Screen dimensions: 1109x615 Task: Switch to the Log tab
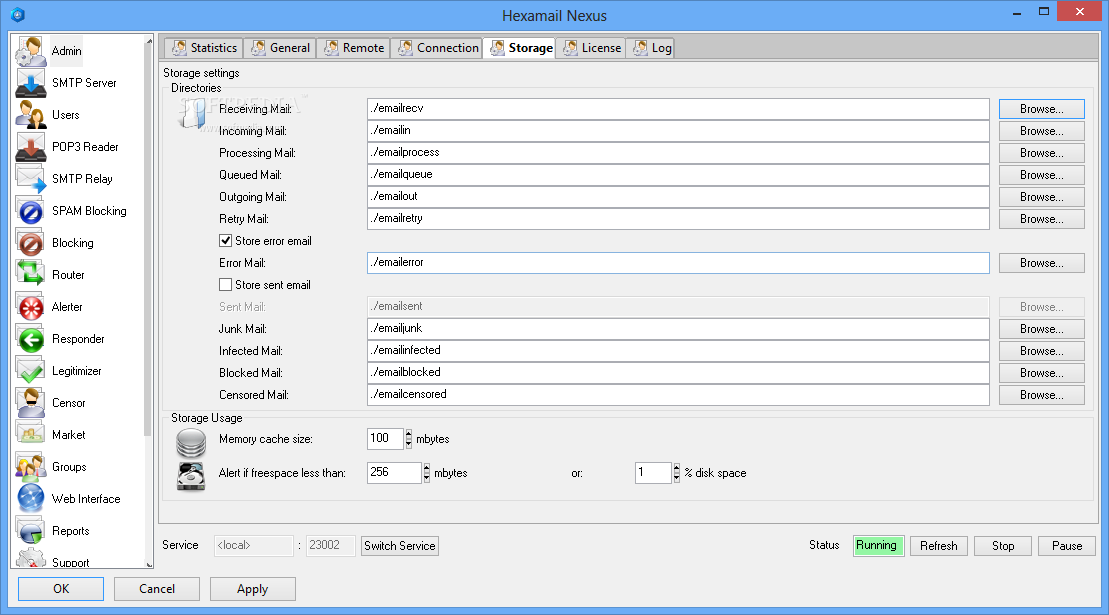pos(651,48)
